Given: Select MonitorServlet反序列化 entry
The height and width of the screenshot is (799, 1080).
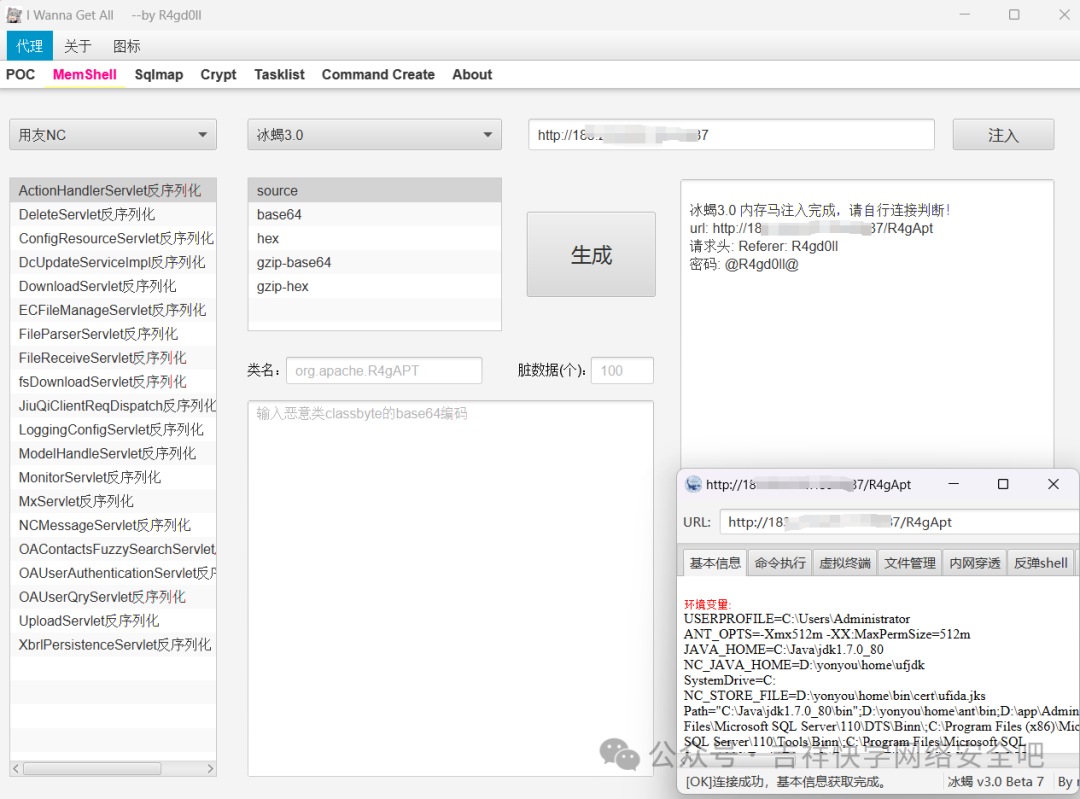Looking at the screenshot, I should tap(113, 477).
